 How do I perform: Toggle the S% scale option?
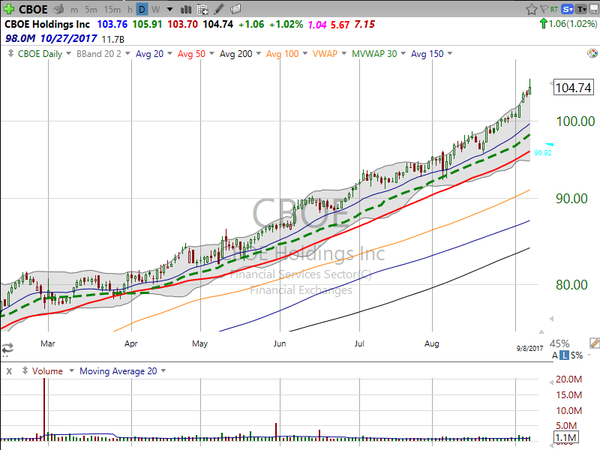[576, 355]
